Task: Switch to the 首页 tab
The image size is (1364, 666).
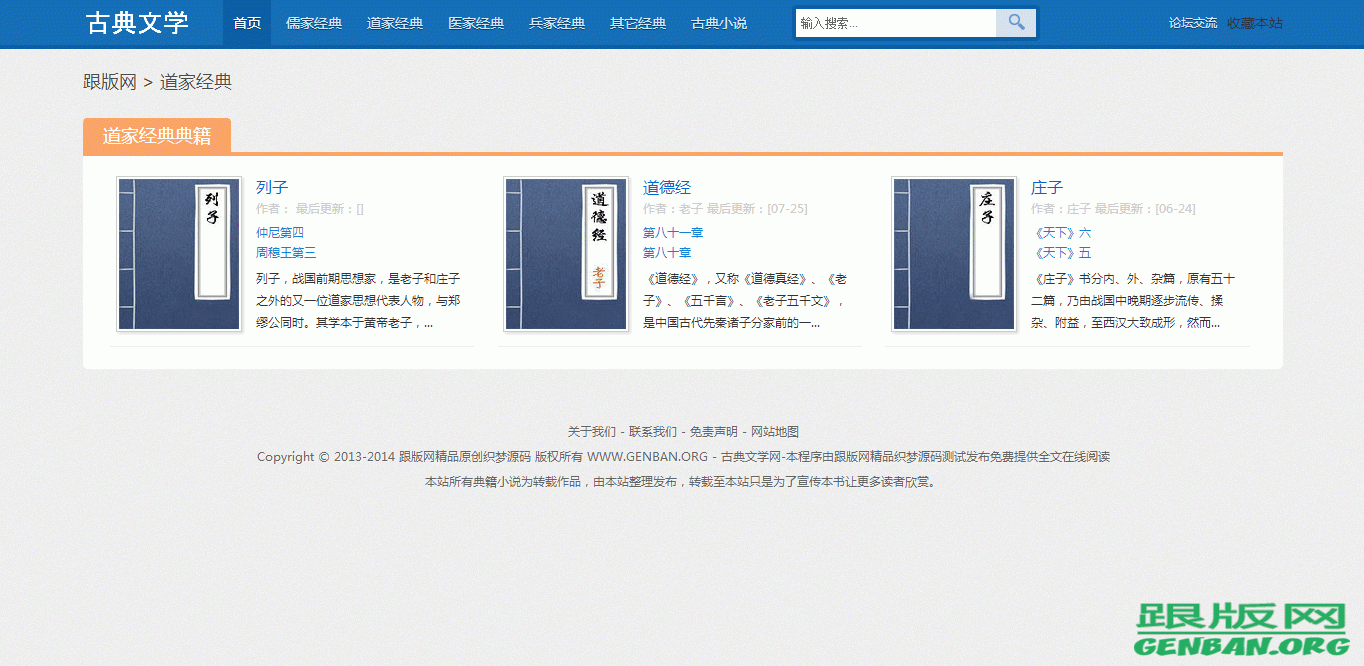Action: [x=246, y=23]
